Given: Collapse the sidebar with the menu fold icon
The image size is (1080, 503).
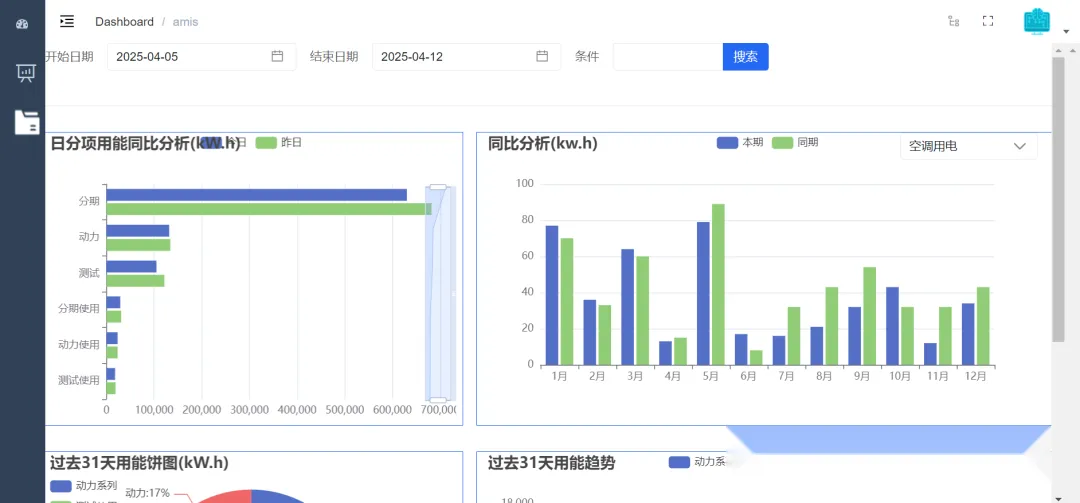Looking at the screenshot, I should (x=67, y=21).
